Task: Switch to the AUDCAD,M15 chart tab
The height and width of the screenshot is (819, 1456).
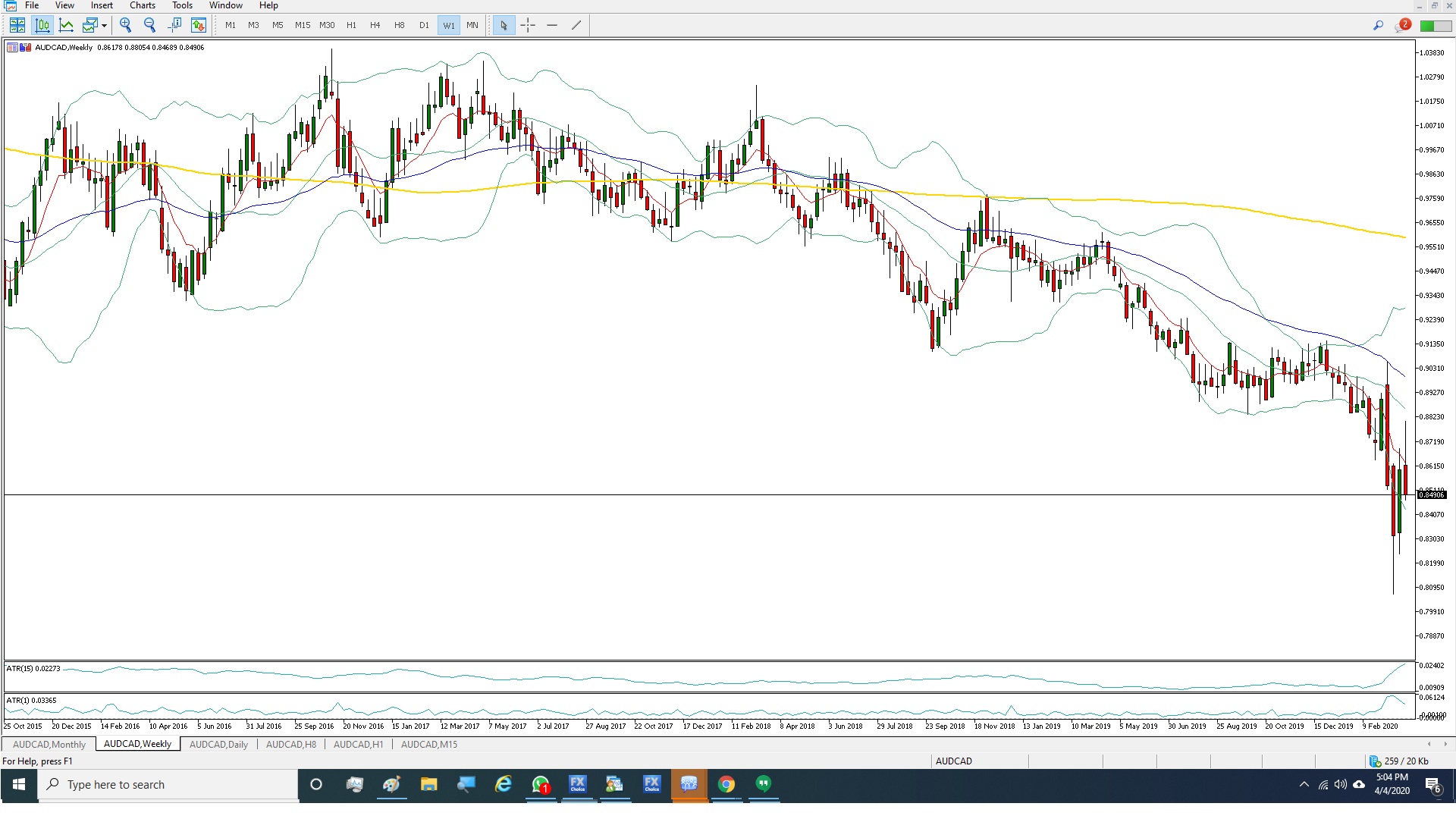Action: [x=429, y=745]
